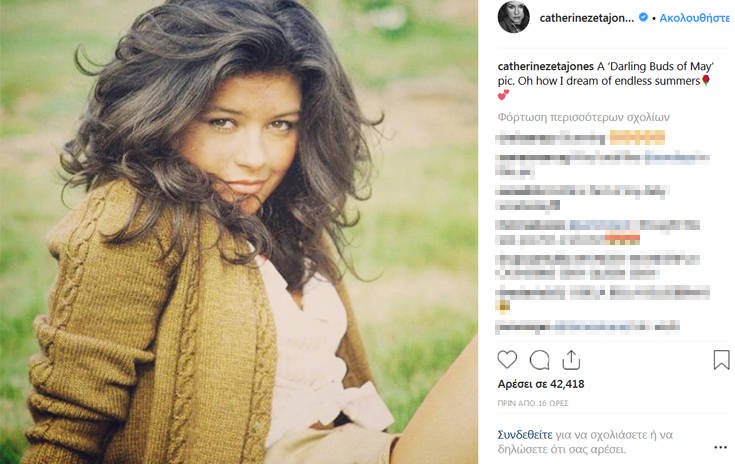This screenshot has height=464, width=735.
Task: Open post timestamp ΠΡΙΝ ΑΠΟ 16 ΩΡΕΣ
Action: pyautogui.click(x=533, y=403)
